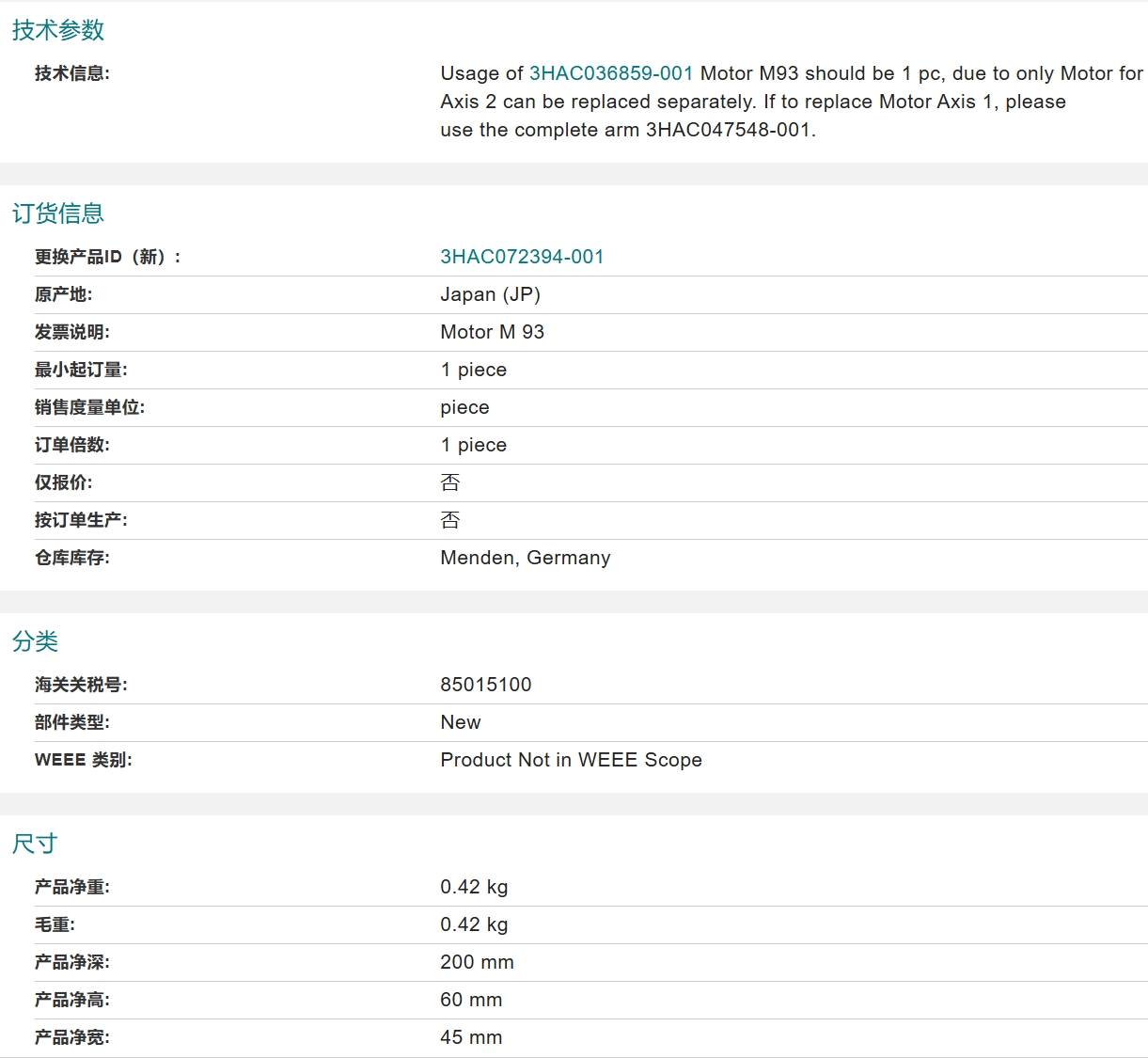Select the 技术参数 section heading

[x=58, y=30]
